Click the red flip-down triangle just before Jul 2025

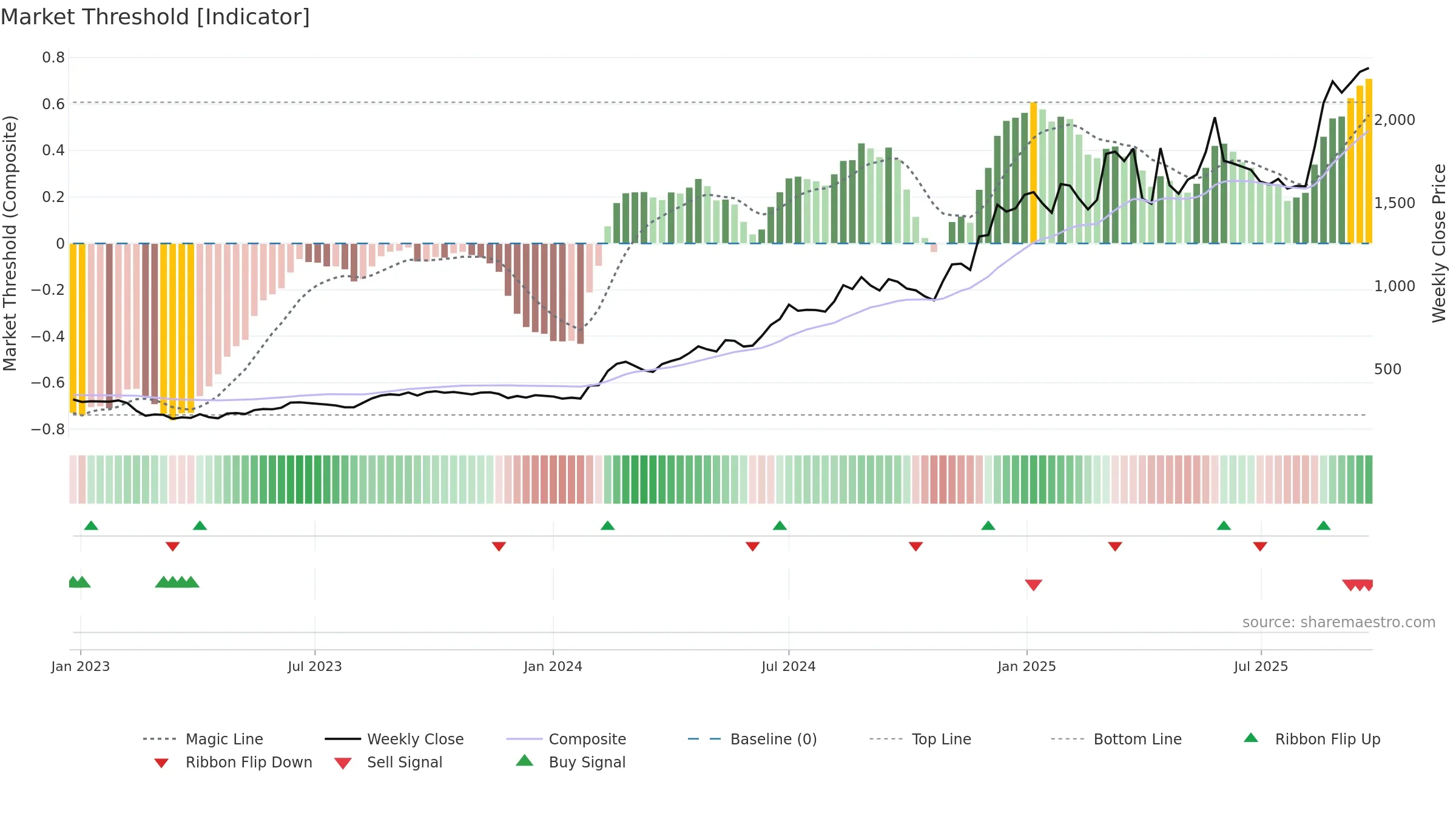click(x=1260, y=547)
